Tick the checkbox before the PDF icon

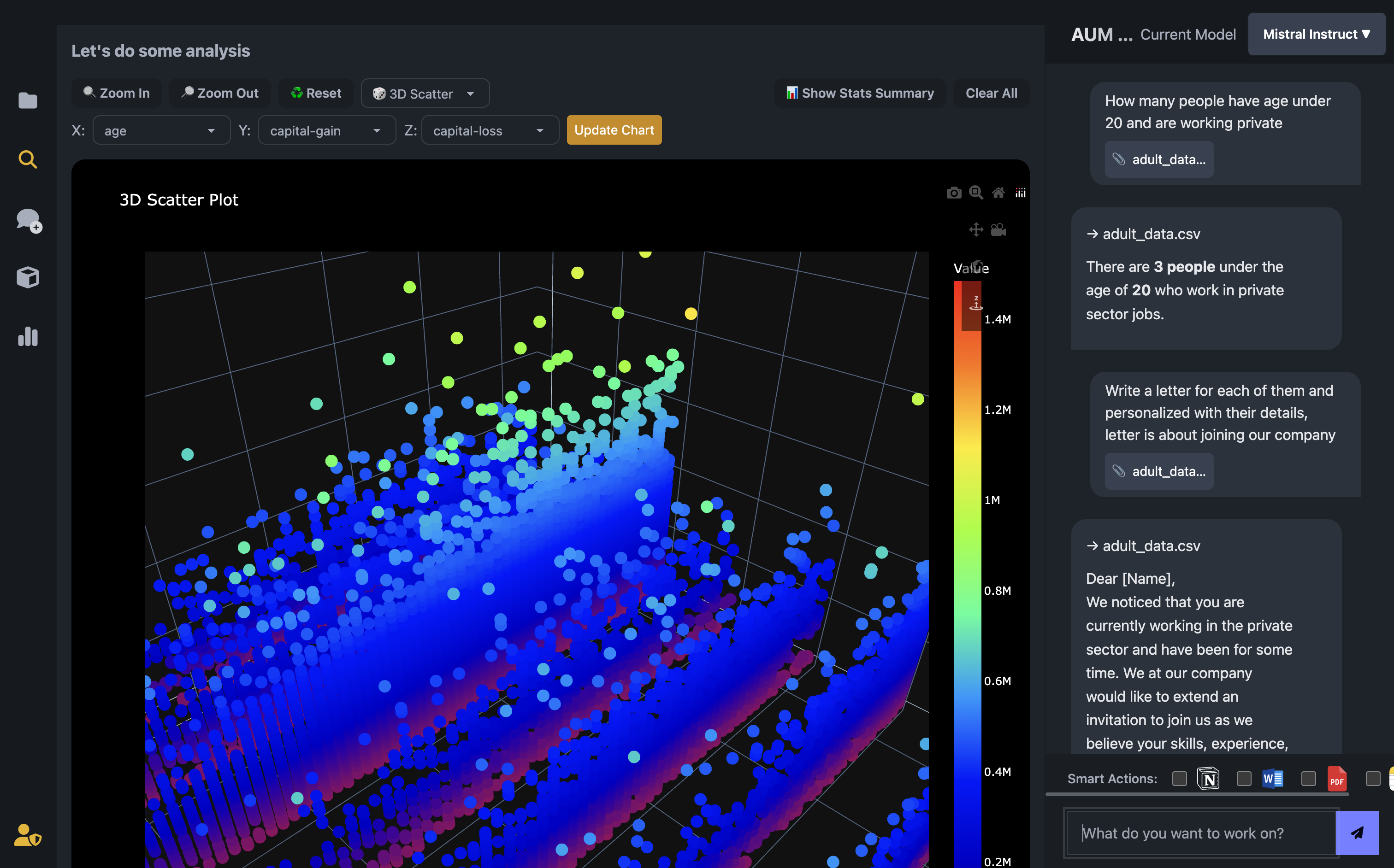tap(1308, 779)
